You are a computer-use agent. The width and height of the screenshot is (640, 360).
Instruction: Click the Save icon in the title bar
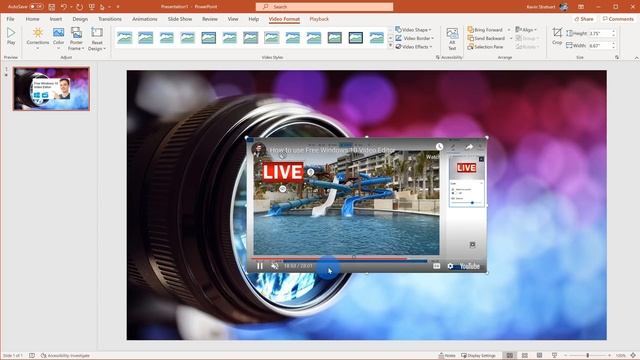[51, 7]
